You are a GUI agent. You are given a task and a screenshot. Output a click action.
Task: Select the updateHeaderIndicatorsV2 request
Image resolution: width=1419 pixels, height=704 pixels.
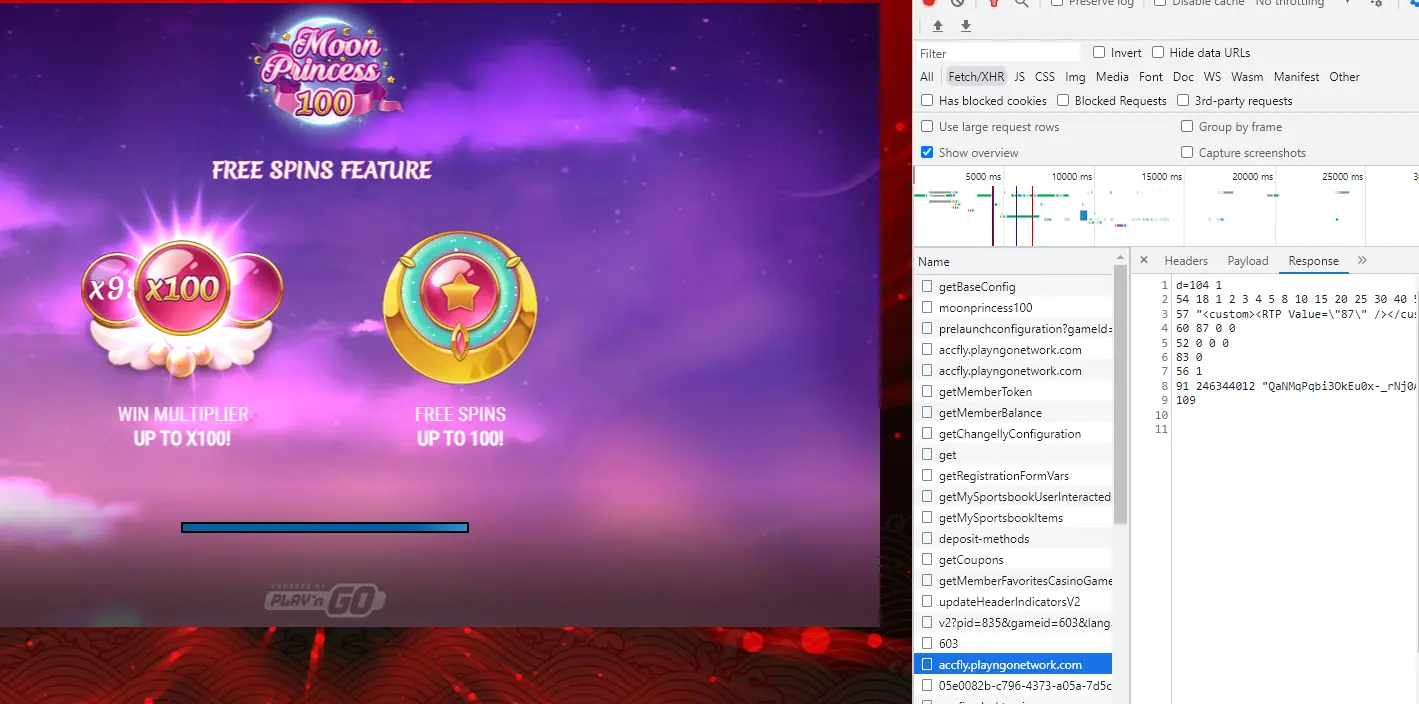click(1013, 602)
